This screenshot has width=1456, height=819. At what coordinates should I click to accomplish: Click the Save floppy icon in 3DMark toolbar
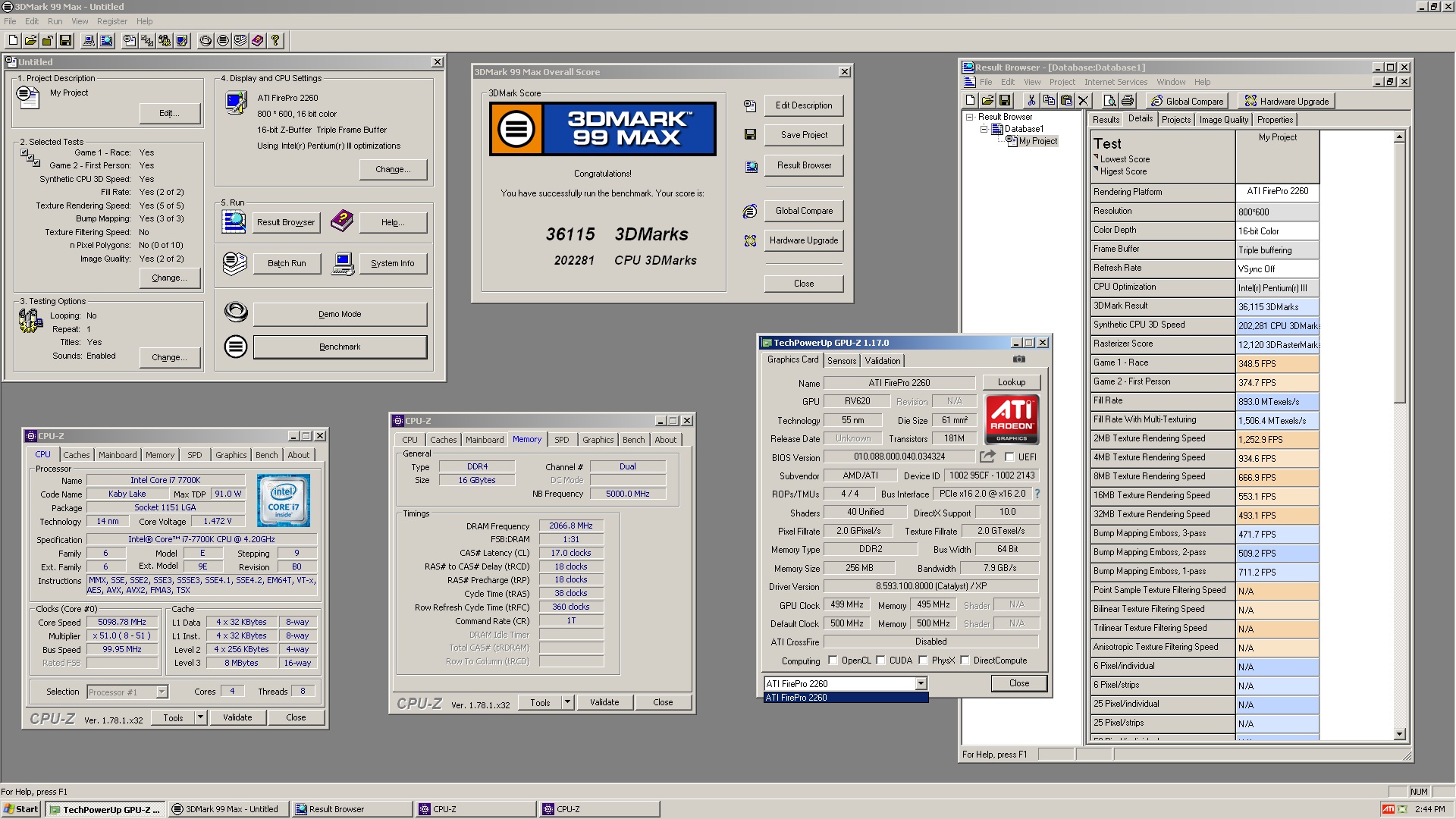(65, 40)
